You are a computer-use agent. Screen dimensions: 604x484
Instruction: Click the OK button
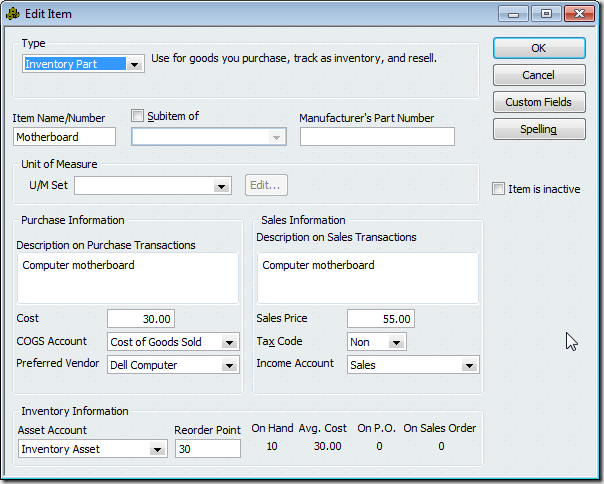539,48
